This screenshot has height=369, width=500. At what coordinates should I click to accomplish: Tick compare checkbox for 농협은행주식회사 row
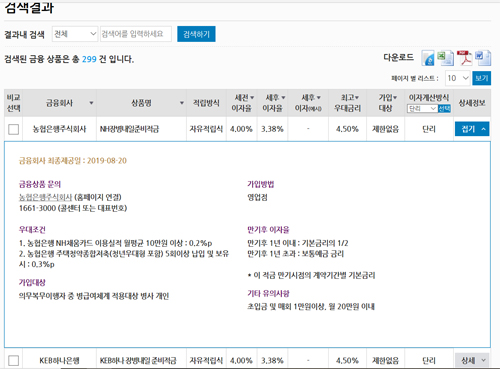coord(13,129)
